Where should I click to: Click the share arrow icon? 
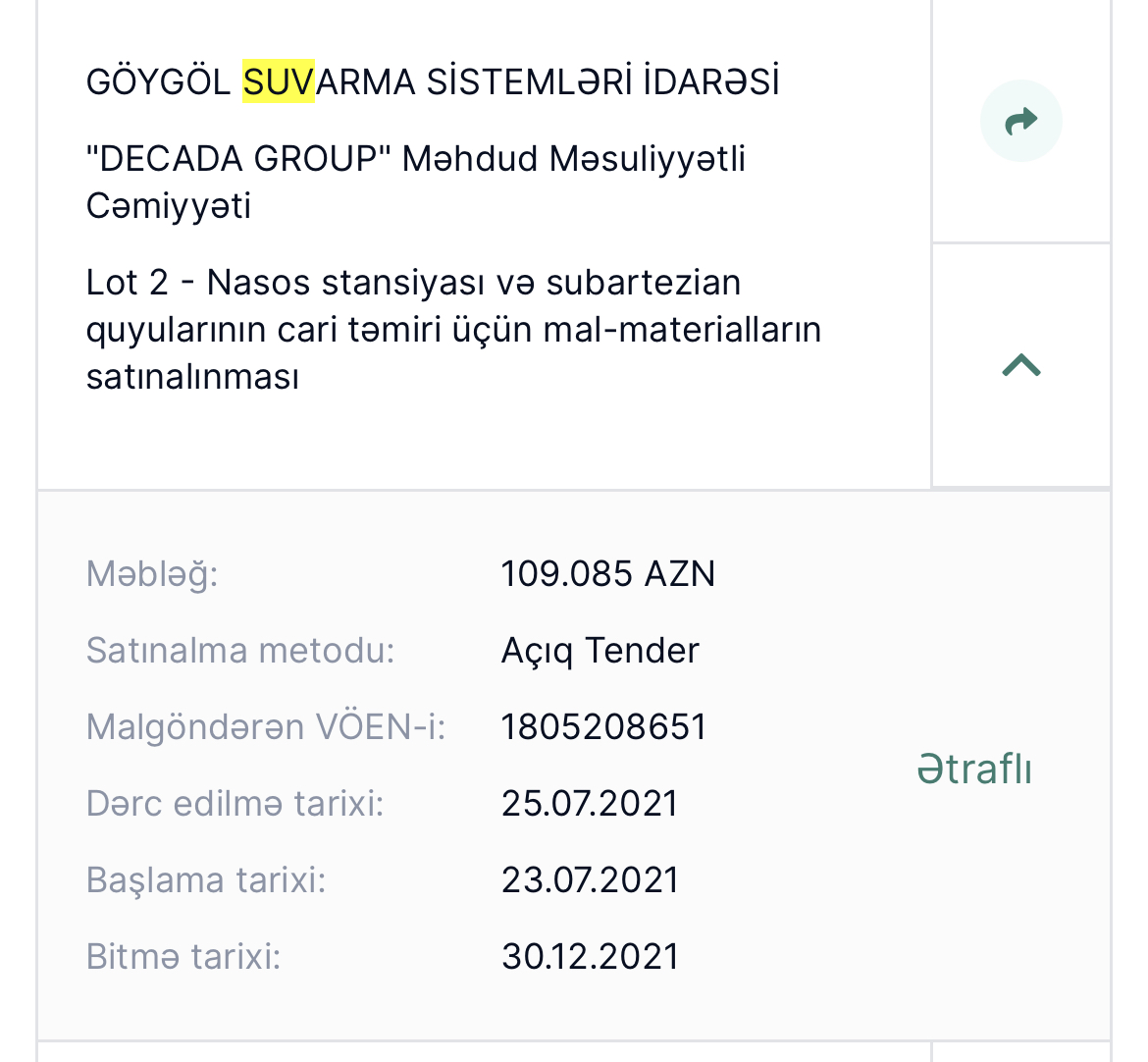coord(1020,121)
